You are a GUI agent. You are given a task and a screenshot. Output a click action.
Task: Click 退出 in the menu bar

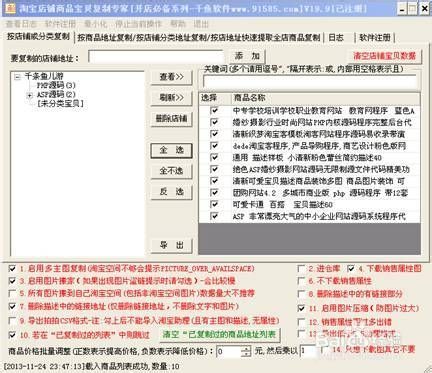point(201,24)
